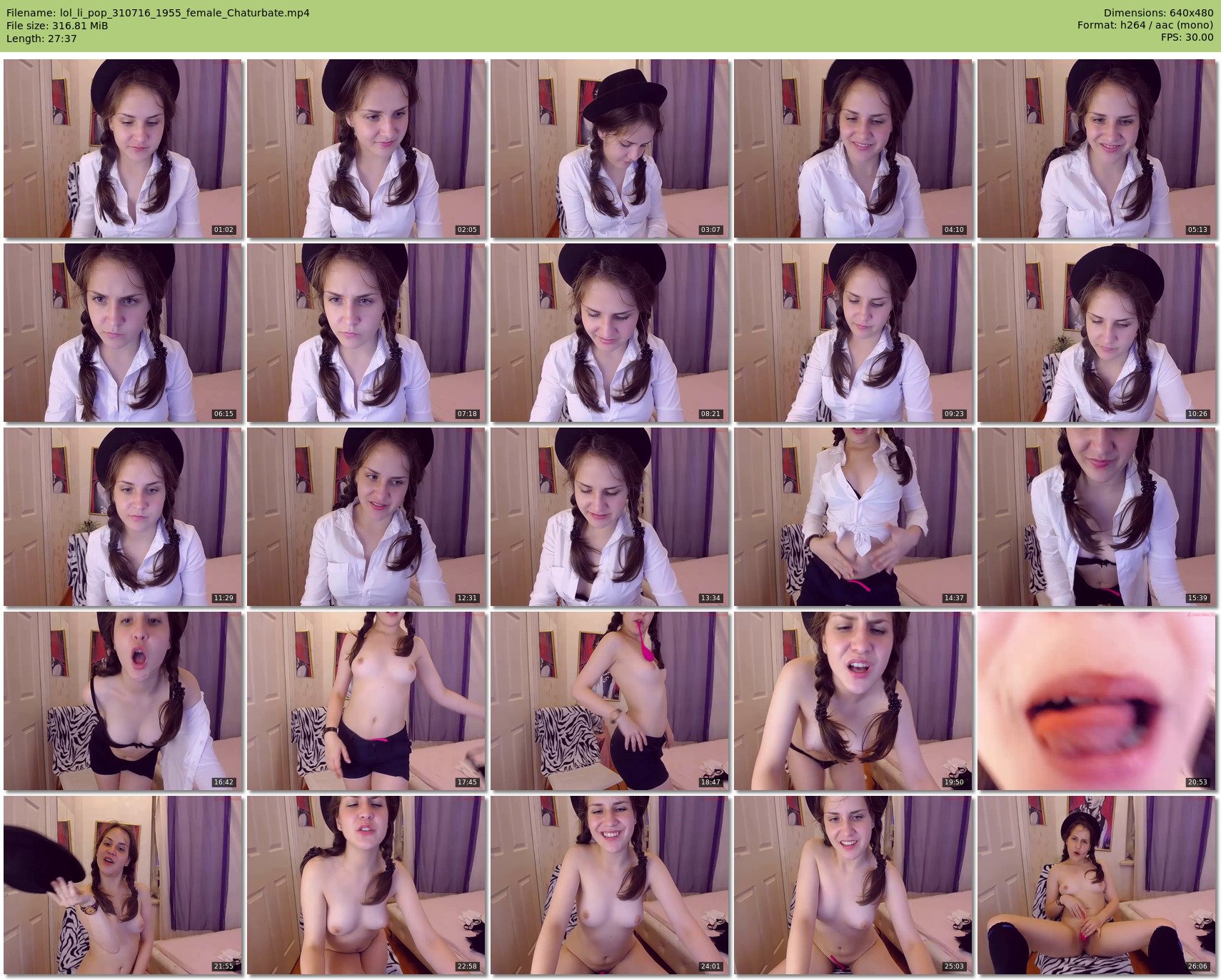Pick the frame marked 25:03
The width and height of the screenshot is (1221, 980).
pos(853,884)
